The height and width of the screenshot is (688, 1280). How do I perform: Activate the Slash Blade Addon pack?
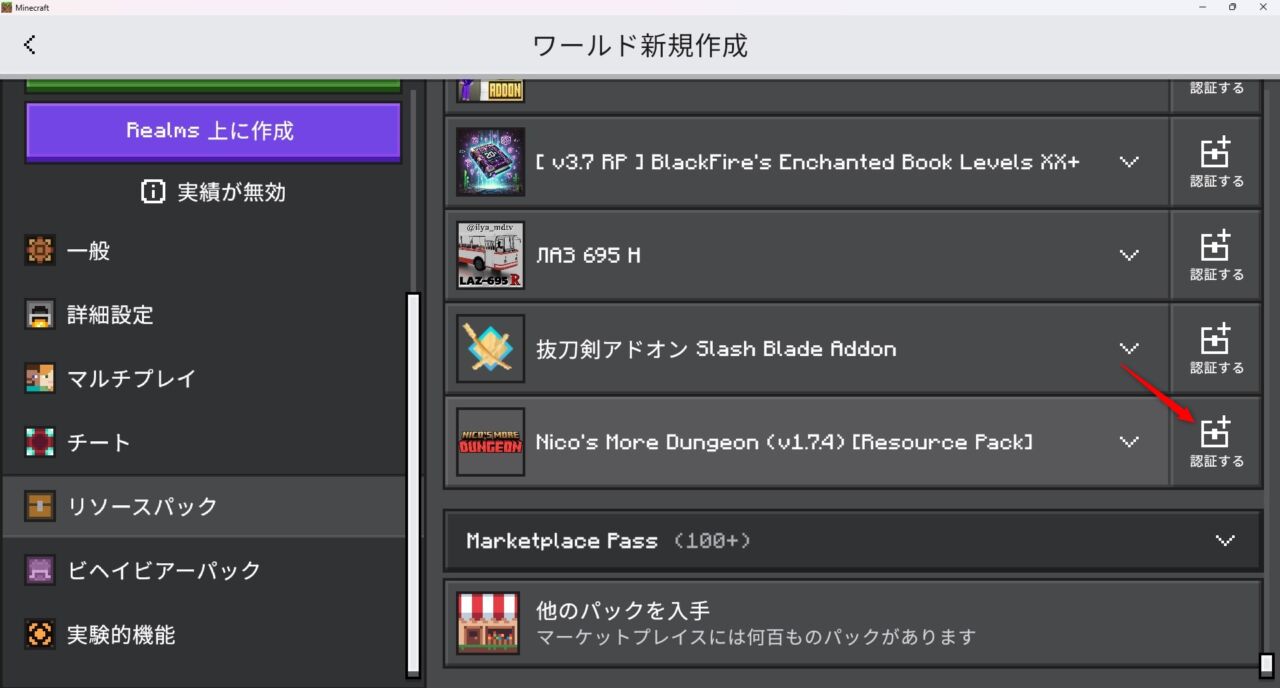point(1216,349)
